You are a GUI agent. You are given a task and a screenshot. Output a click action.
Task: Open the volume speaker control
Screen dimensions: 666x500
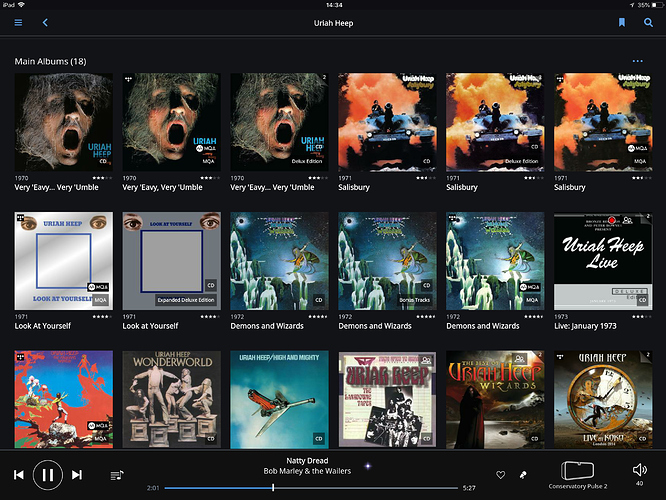coord(639,469)
